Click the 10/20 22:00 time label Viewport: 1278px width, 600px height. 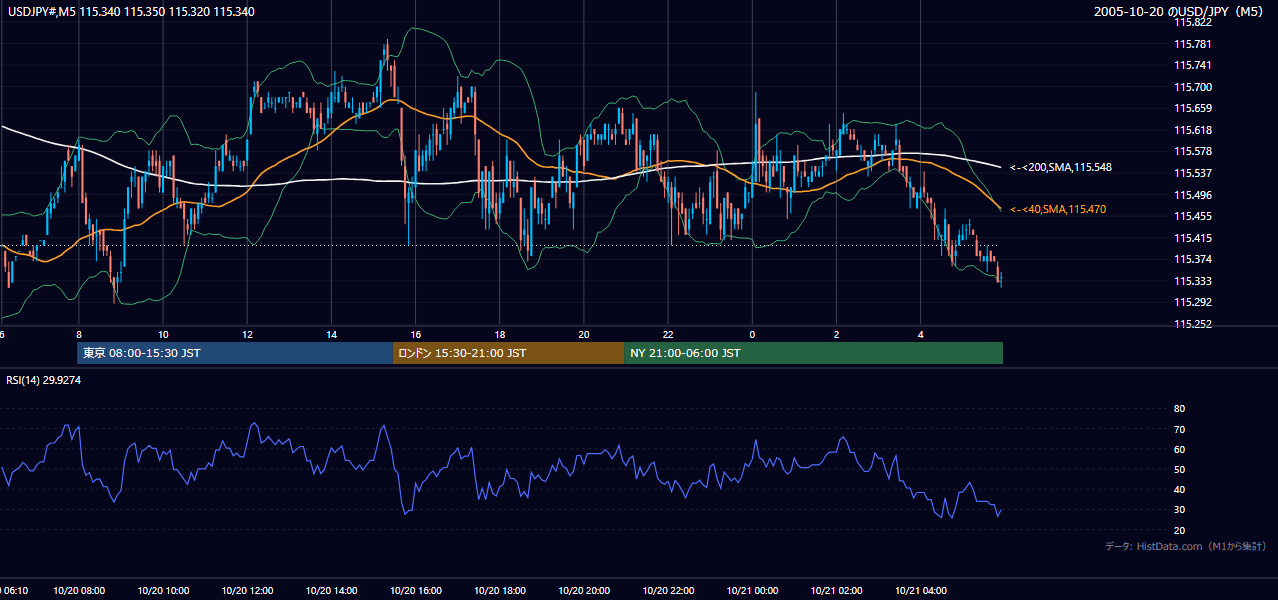667,591
